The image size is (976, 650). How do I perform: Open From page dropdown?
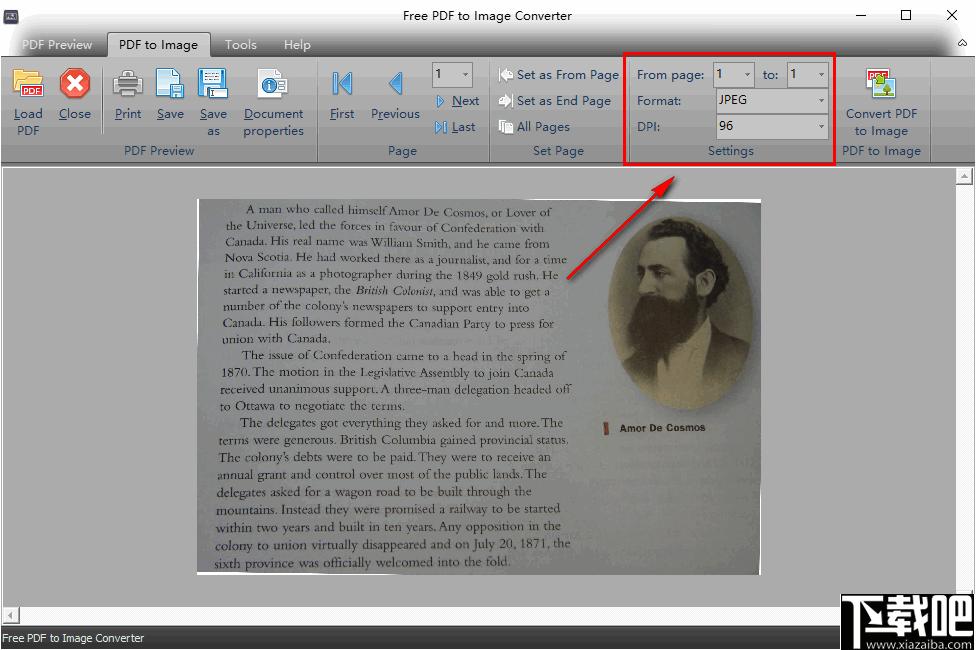point(747,75)
